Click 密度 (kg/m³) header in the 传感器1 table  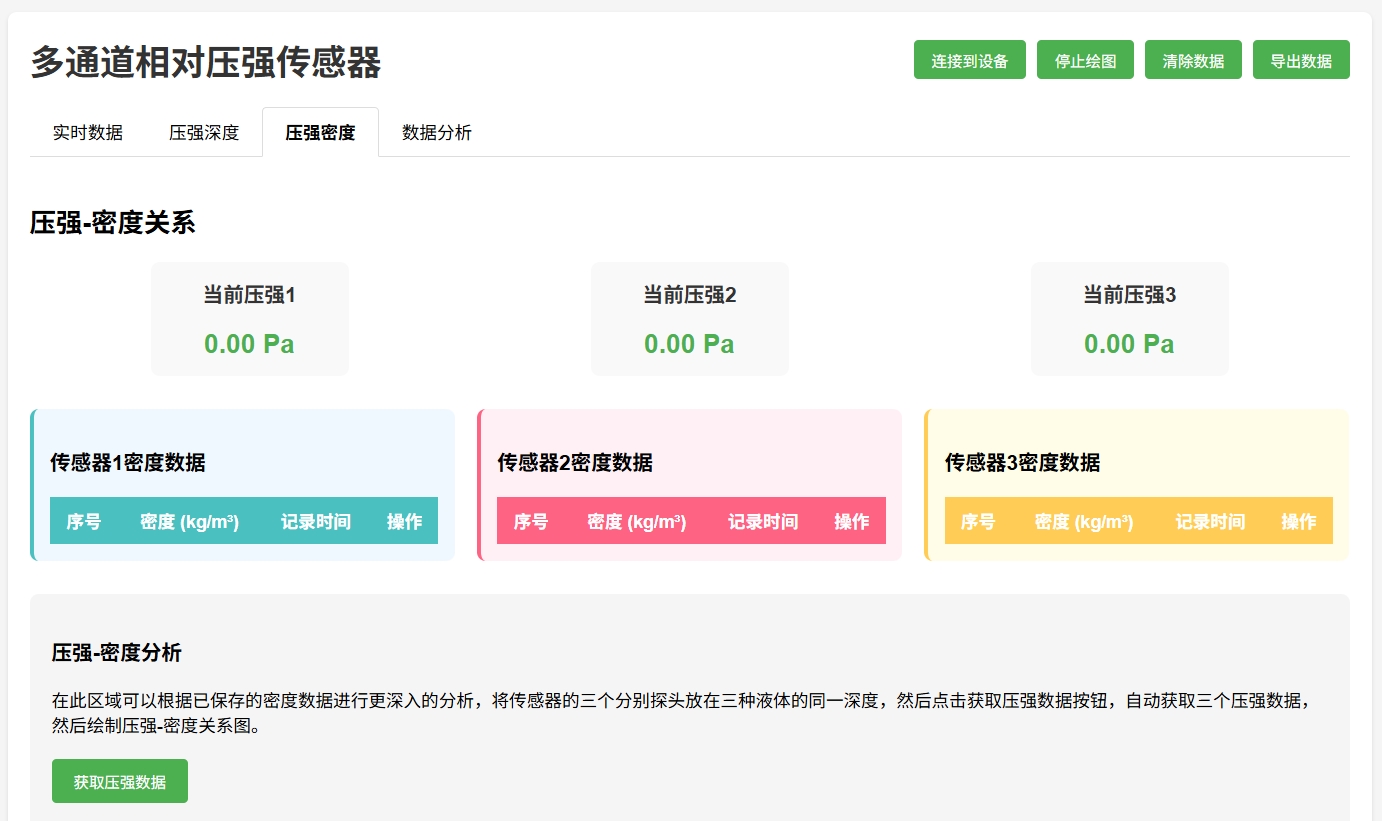[x=189, y=521]
